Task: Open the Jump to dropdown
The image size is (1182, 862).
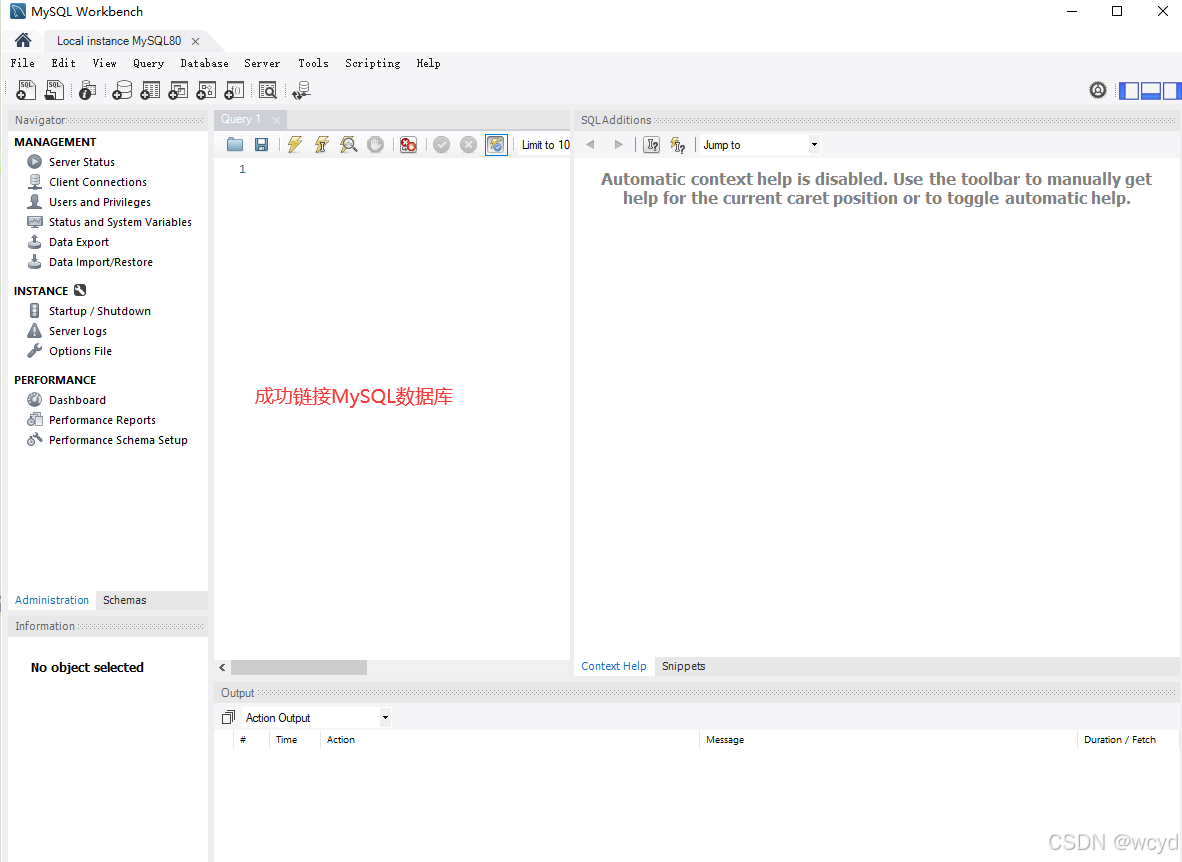Action: (759, 145)
